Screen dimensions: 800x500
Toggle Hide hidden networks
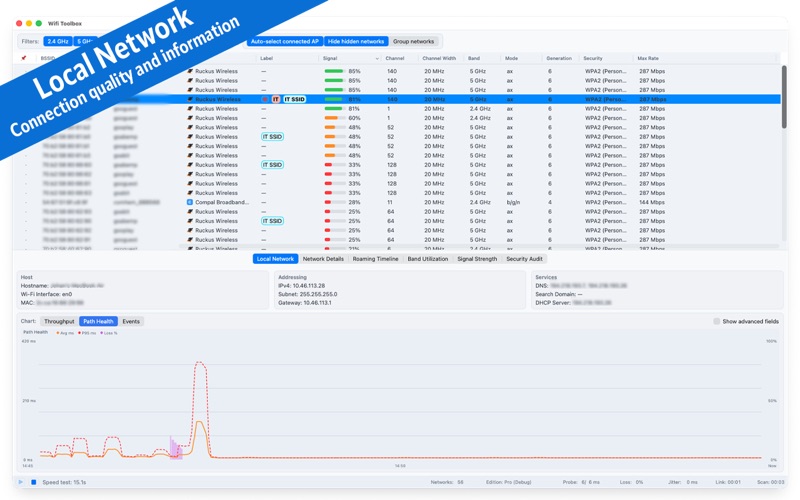[356, 41]
